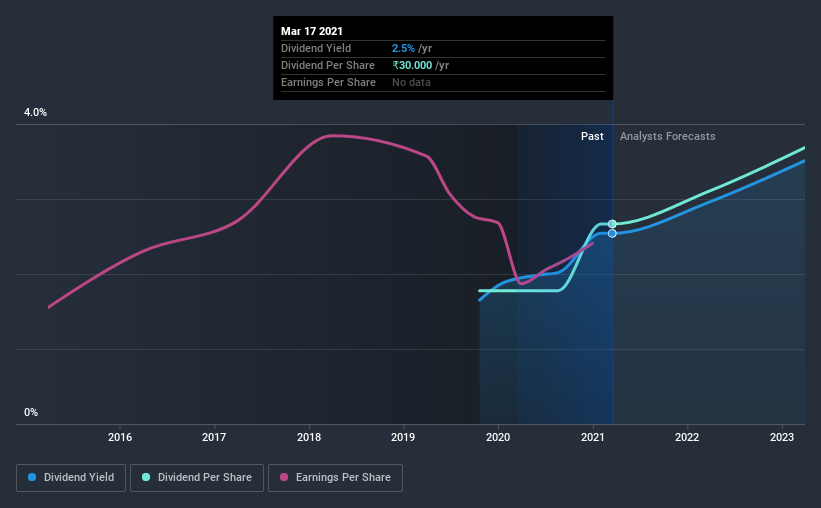Click the 2.5% Dividend Yield tooltip value

click(x=403, y=48)
